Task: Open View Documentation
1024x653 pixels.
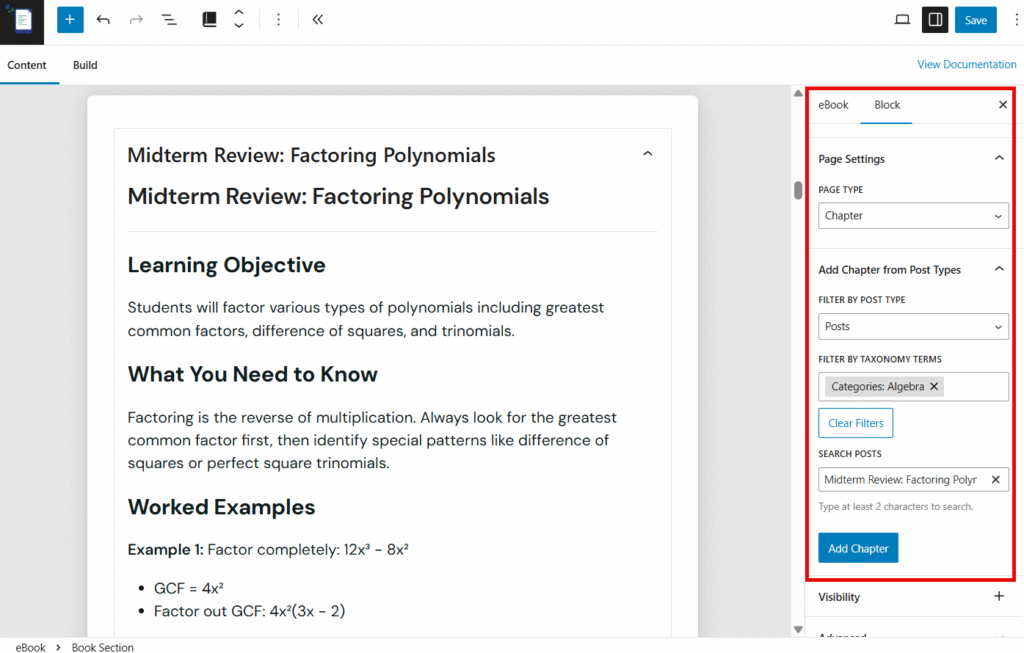Action: pyautogui.click(x=966, y=64)
